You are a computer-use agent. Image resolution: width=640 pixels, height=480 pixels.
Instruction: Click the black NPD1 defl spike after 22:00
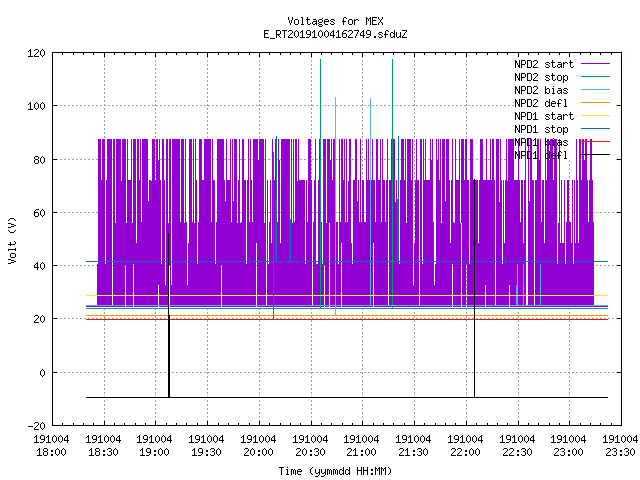tap(474, 288)
